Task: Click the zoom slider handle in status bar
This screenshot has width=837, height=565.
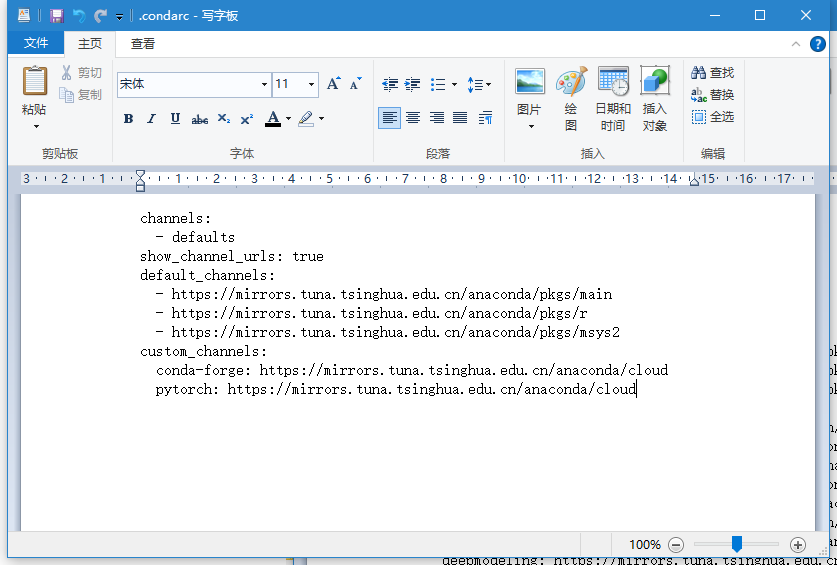Action: coord(736,544)
